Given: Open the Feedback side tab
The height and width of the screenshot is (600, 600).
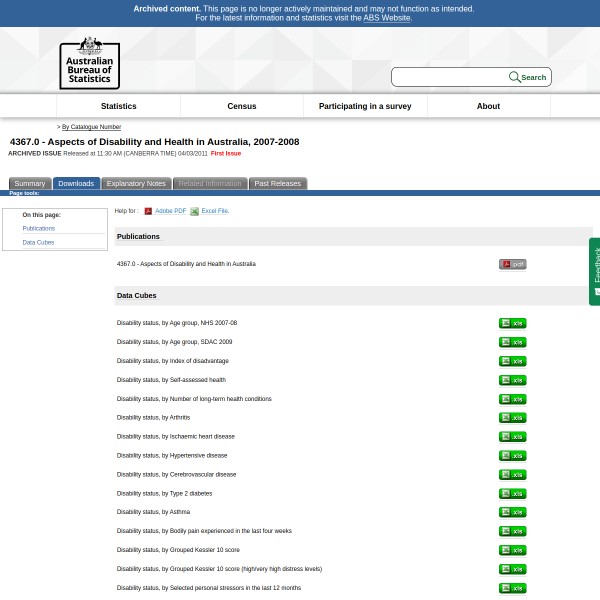Looking at the screenshot, I should [595, 270].
